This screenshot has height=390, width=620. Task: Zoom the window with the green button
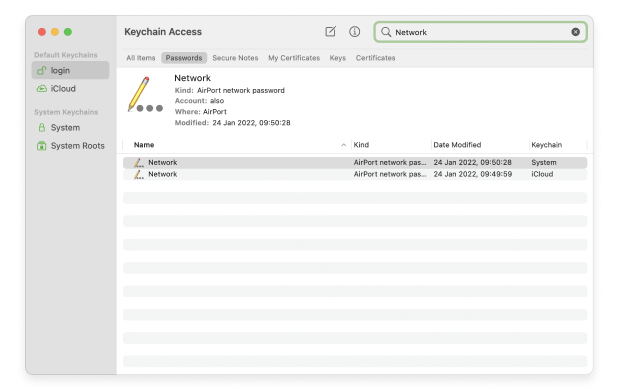coord(68,32)
